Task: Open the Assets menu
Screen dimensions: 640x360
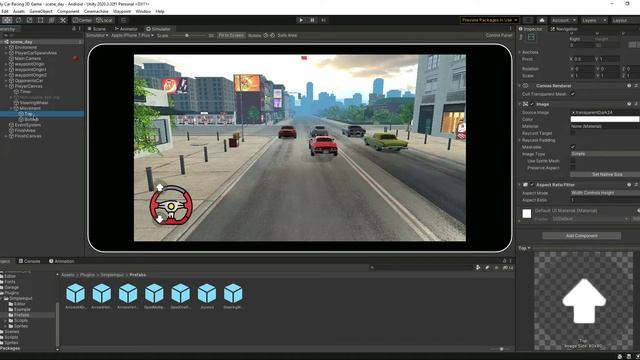Action: [x=19, y=11]
